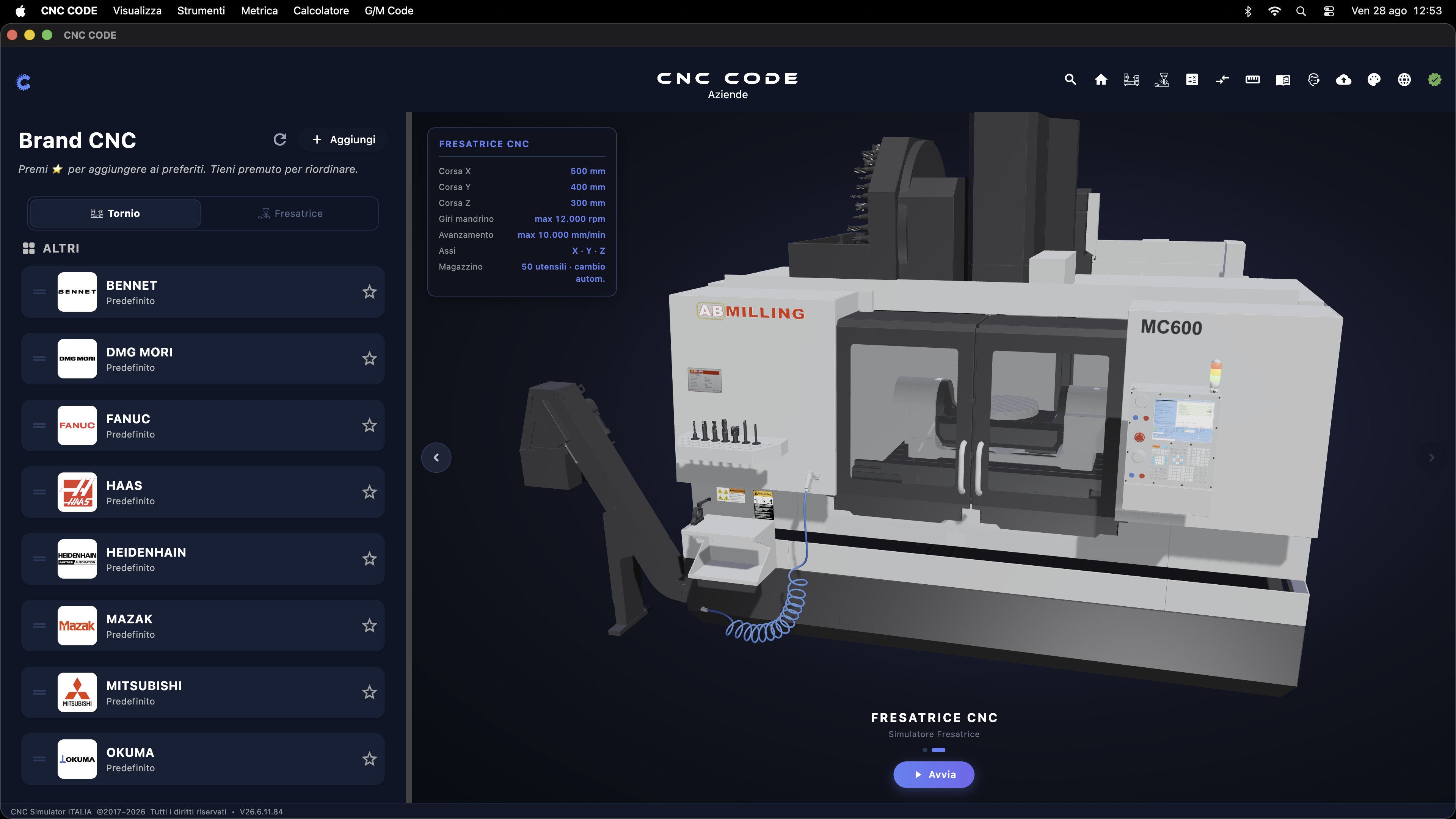Favorite the HAAS brand star
Viewport: 1456px width, 819px height.
(370, 492)
